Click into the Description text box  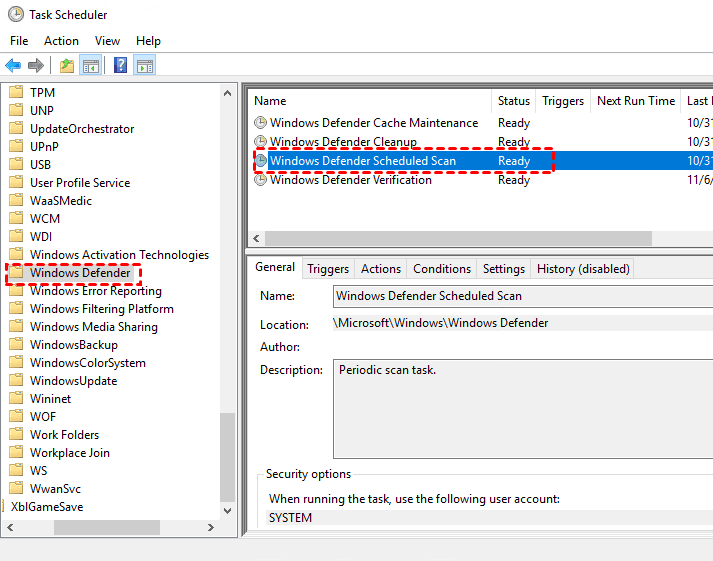point(523,409)
